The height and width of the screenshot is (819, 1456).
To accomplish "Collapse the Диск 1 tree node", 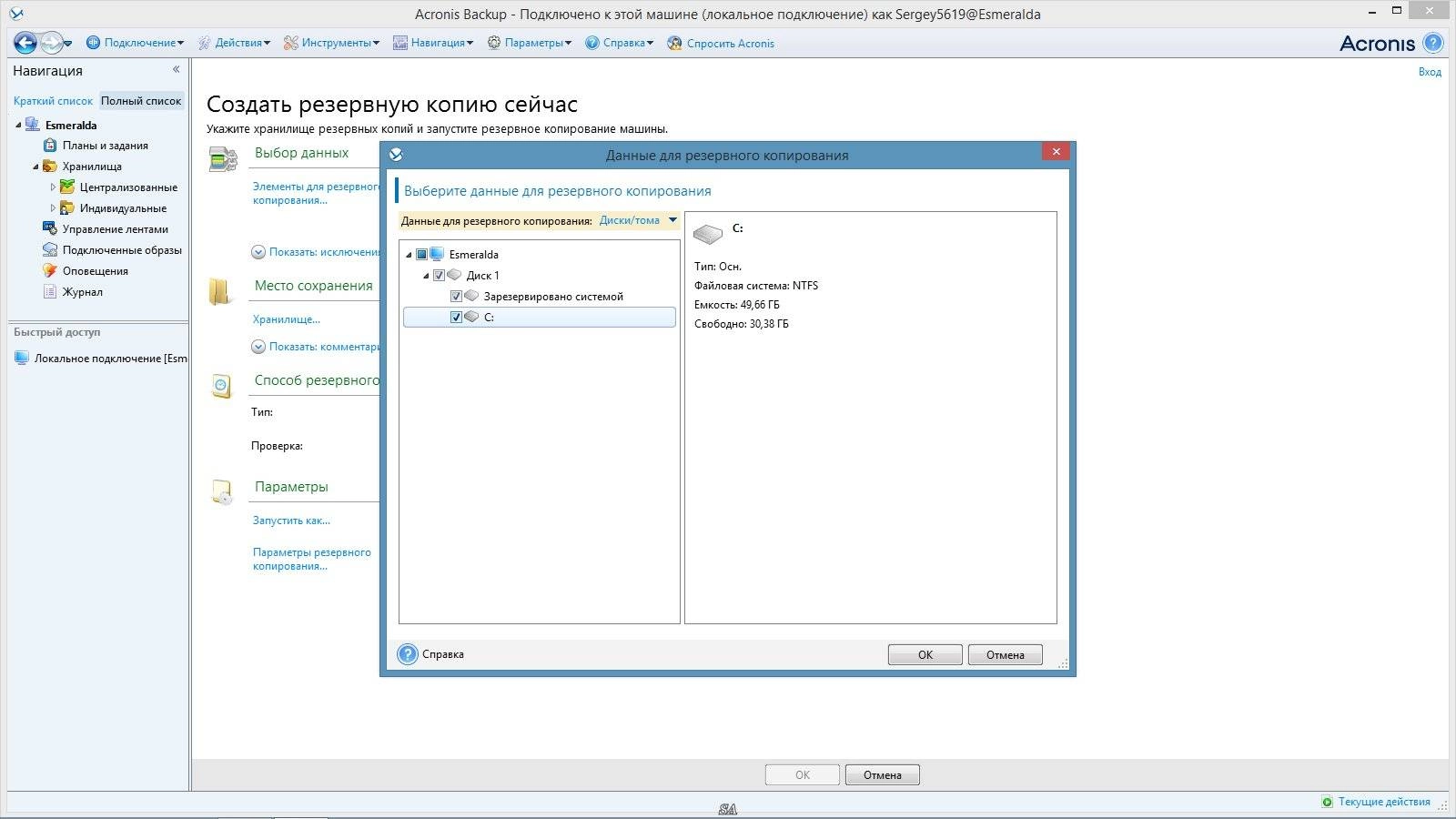I will [426, 276].
